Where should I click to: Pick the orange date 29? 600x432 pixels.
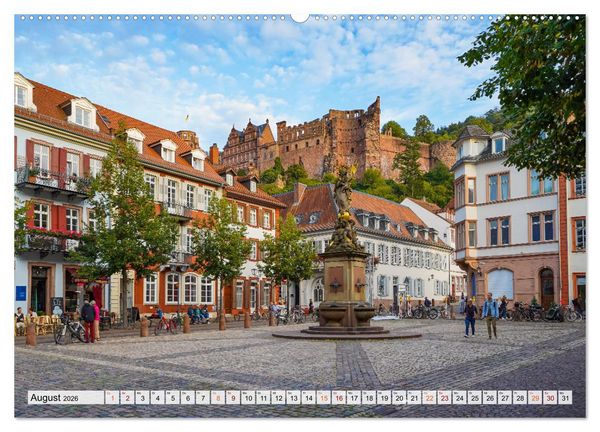(535, 398)
